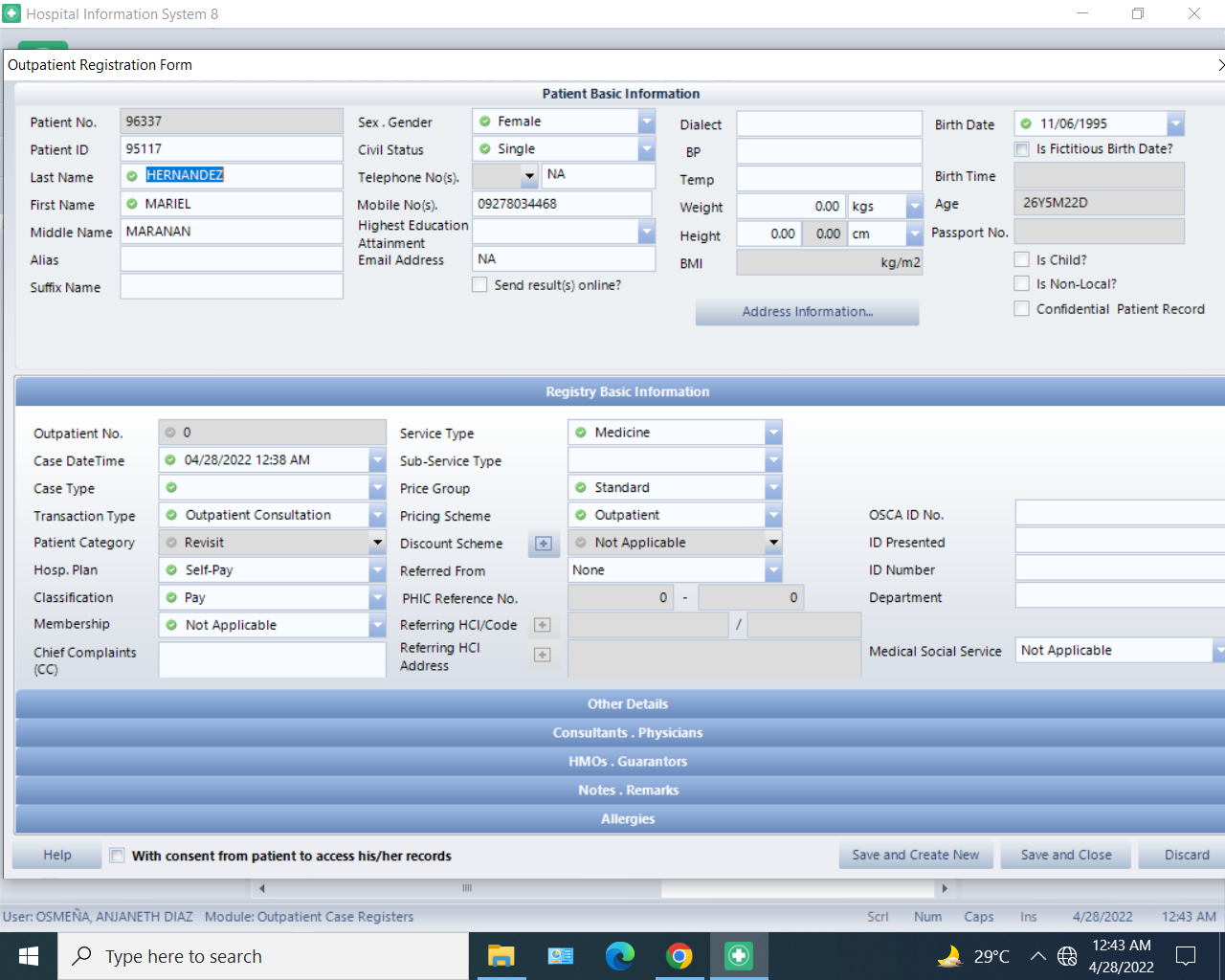The image size is (1225, 980).
Task: Expand the Weight unit kgs dropdown
Action: (x=914, y=207)
